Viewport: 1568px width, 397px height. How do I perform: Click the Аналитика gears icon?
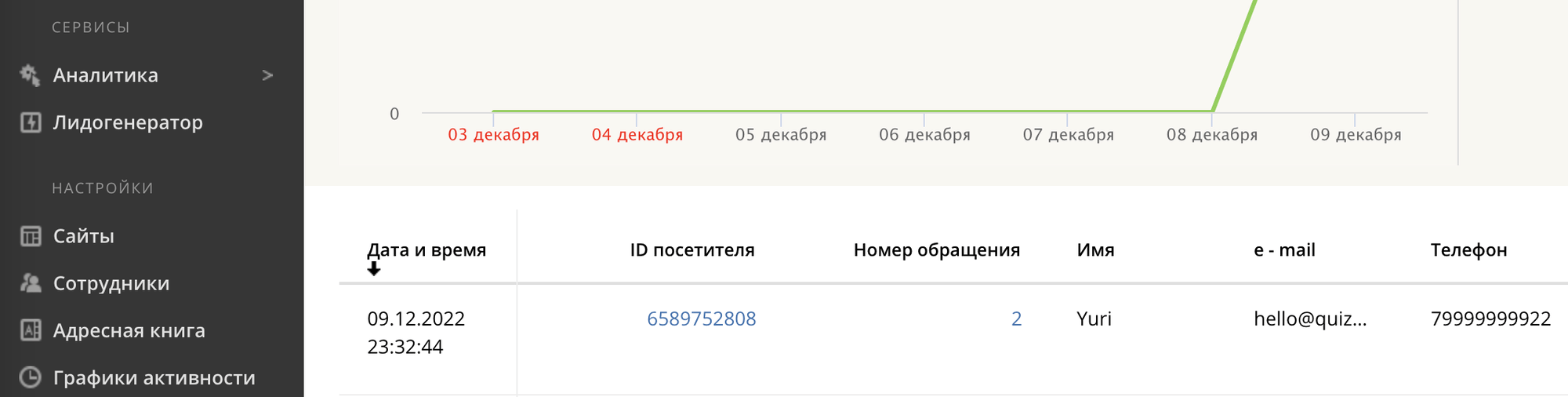(x=30, y=75)
